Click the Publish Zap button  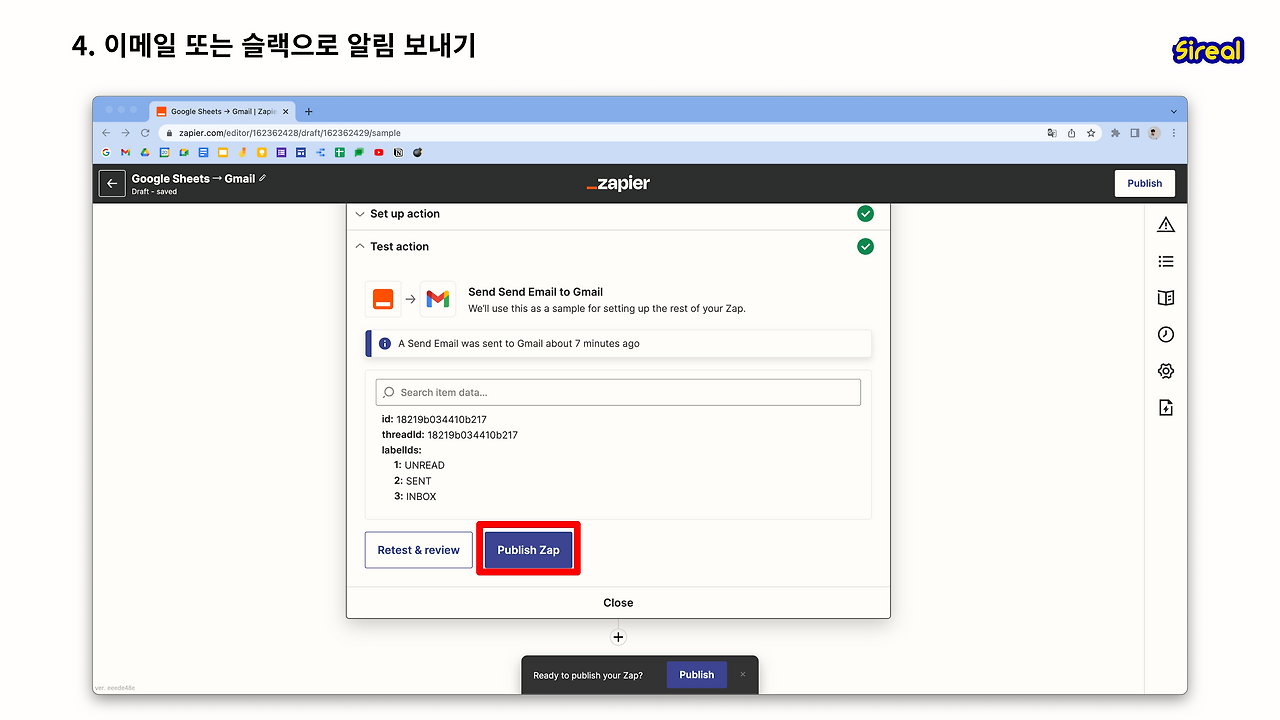point(528,550)
